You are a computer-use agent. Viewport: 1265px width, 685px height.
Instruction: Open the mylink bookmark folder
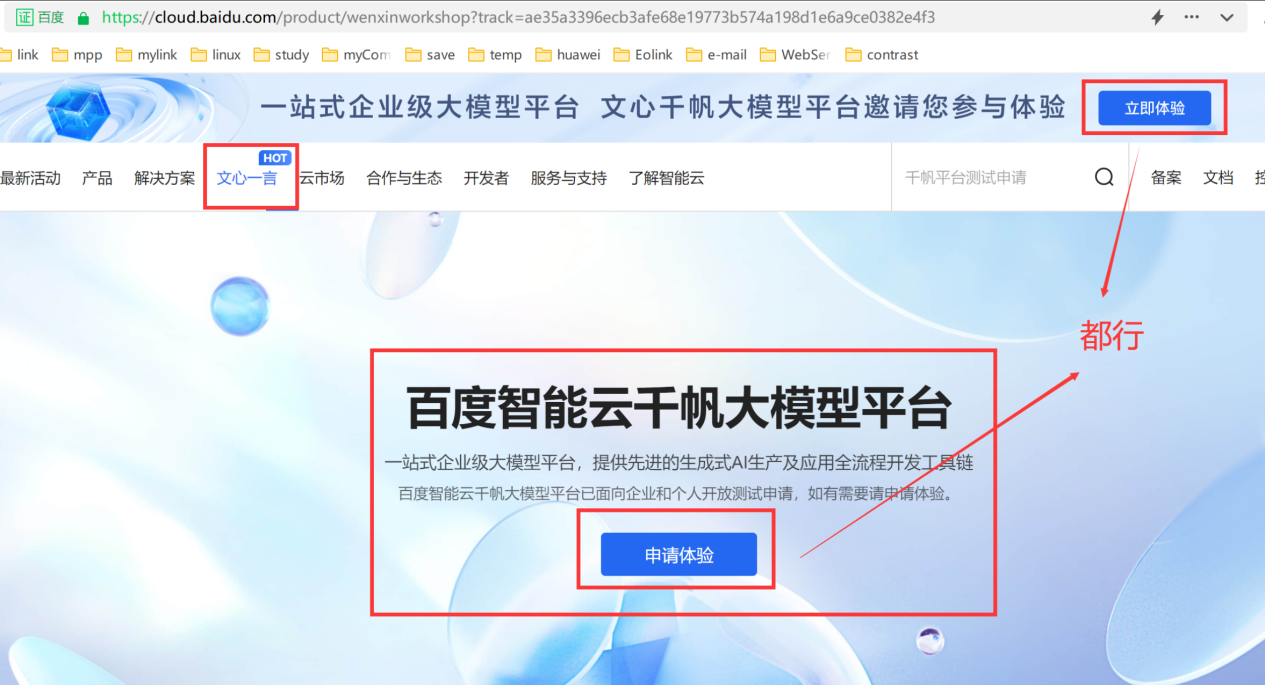pos(146,55)
